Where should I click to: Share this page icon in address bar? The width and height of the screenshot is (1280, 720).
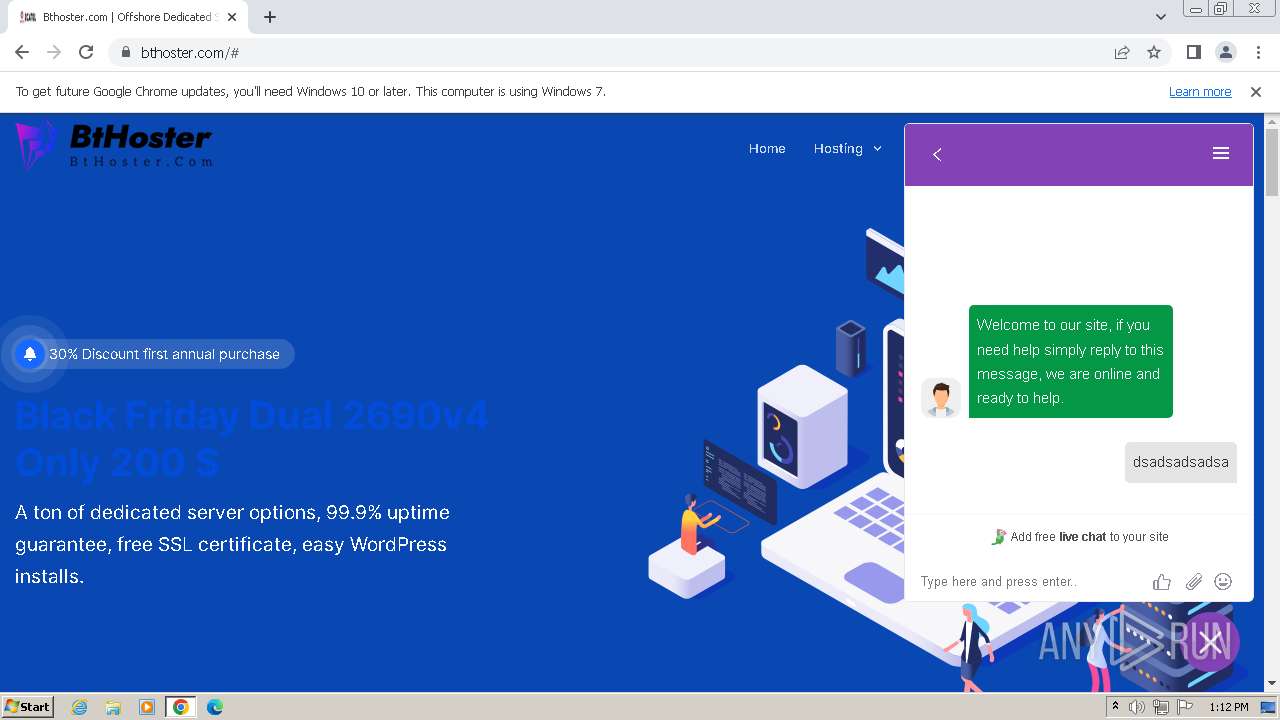pos(1122,52)
